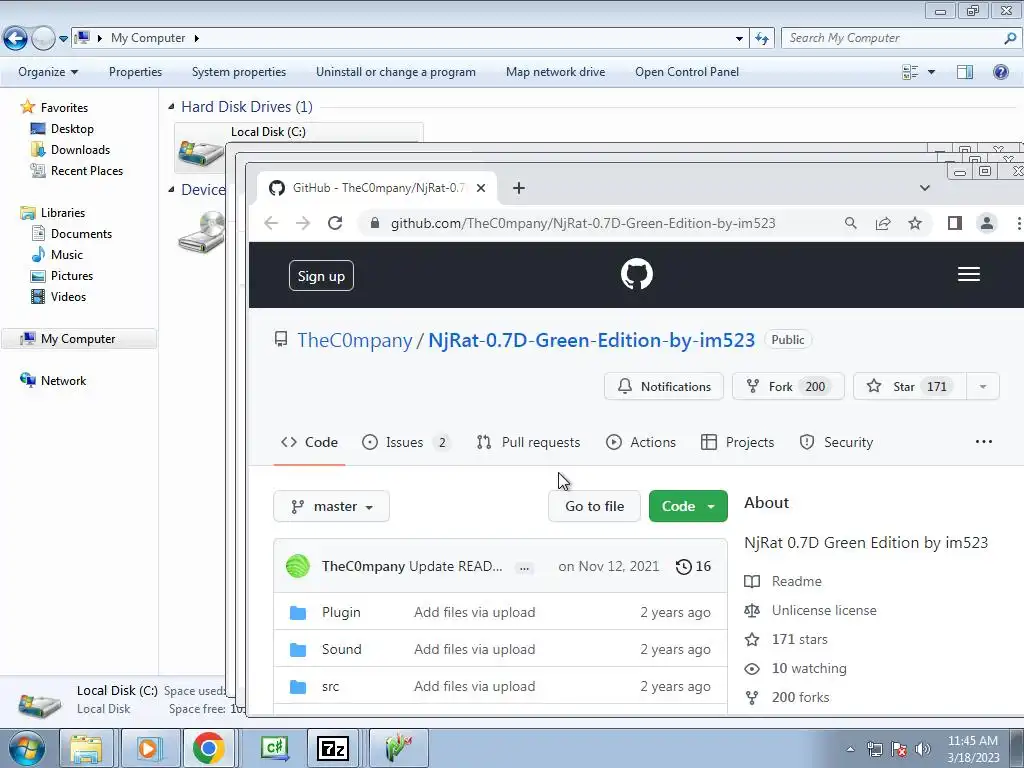The width and height of the screenshot is (1024, 768).
Task: Click the Chrome taskbar icon
Action: tap(209, 748)
